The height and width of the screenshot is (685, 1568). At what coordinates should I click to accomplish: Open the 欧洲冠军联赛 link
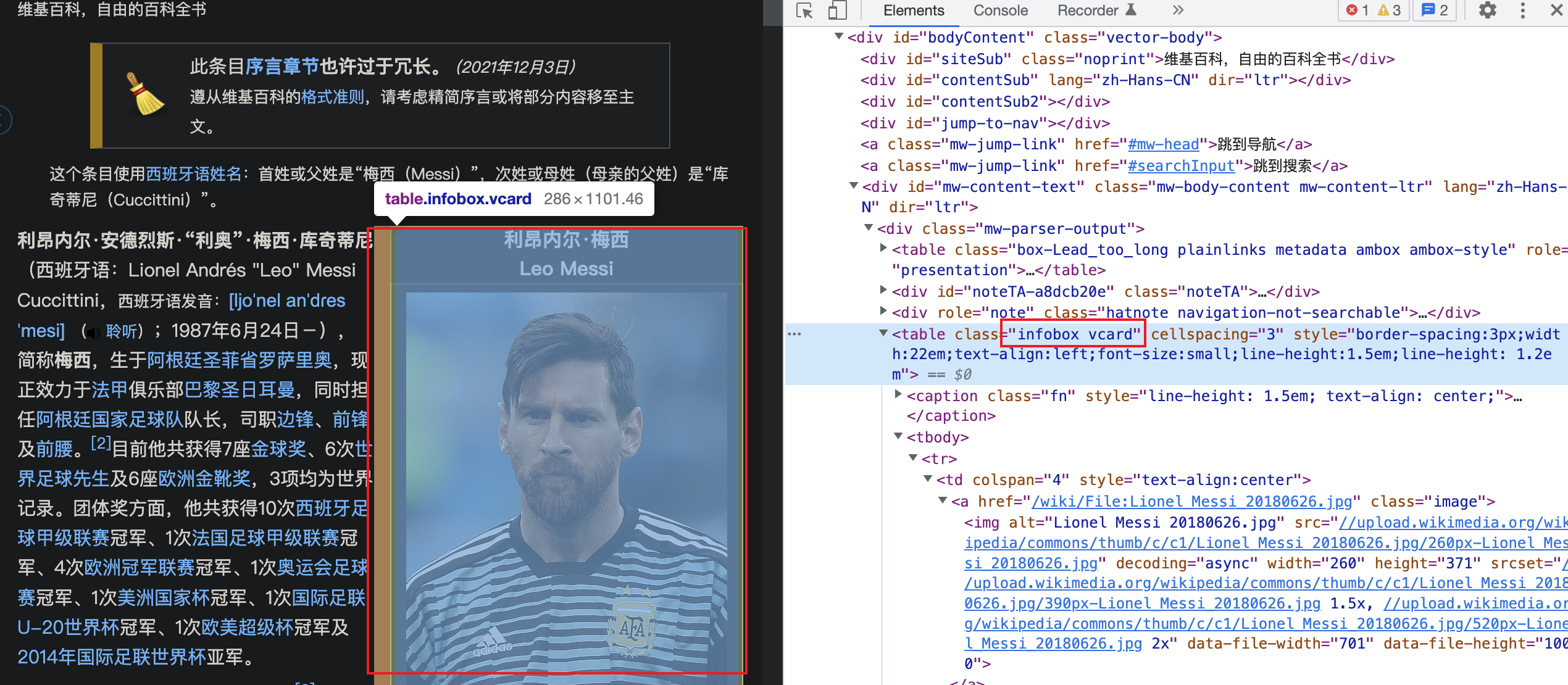pyautogui.click(x=140, y=567)
